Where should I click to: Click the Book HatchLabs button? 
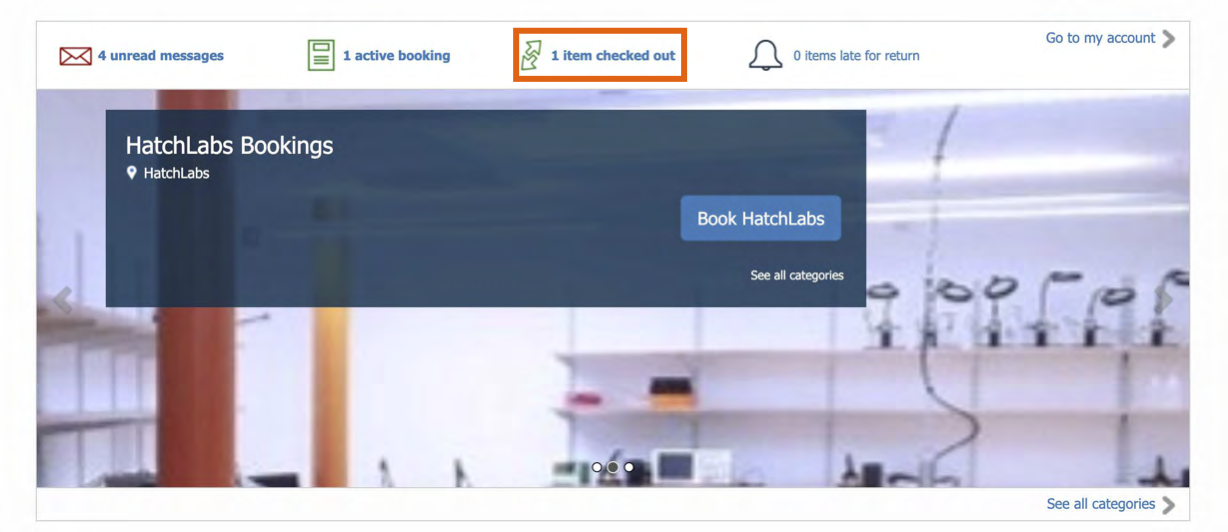coord(761,218)
